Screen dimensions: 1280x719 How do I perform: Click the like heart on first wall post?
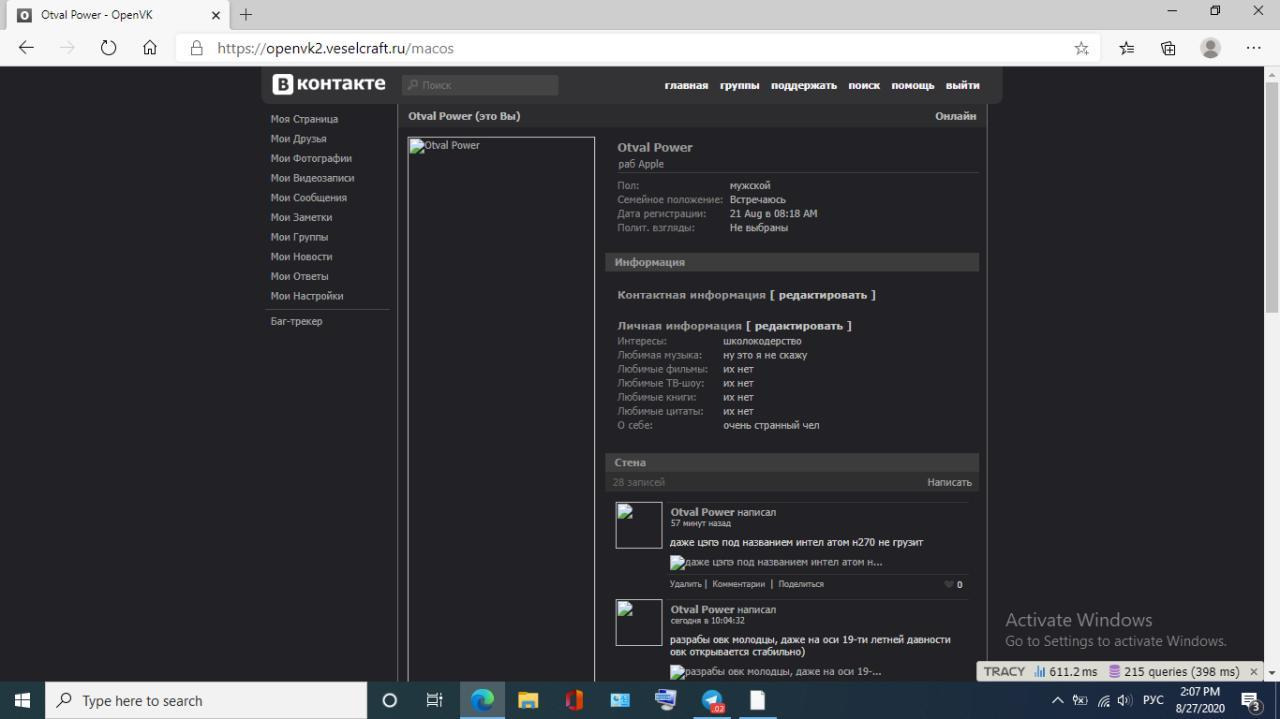coord(949,585)
